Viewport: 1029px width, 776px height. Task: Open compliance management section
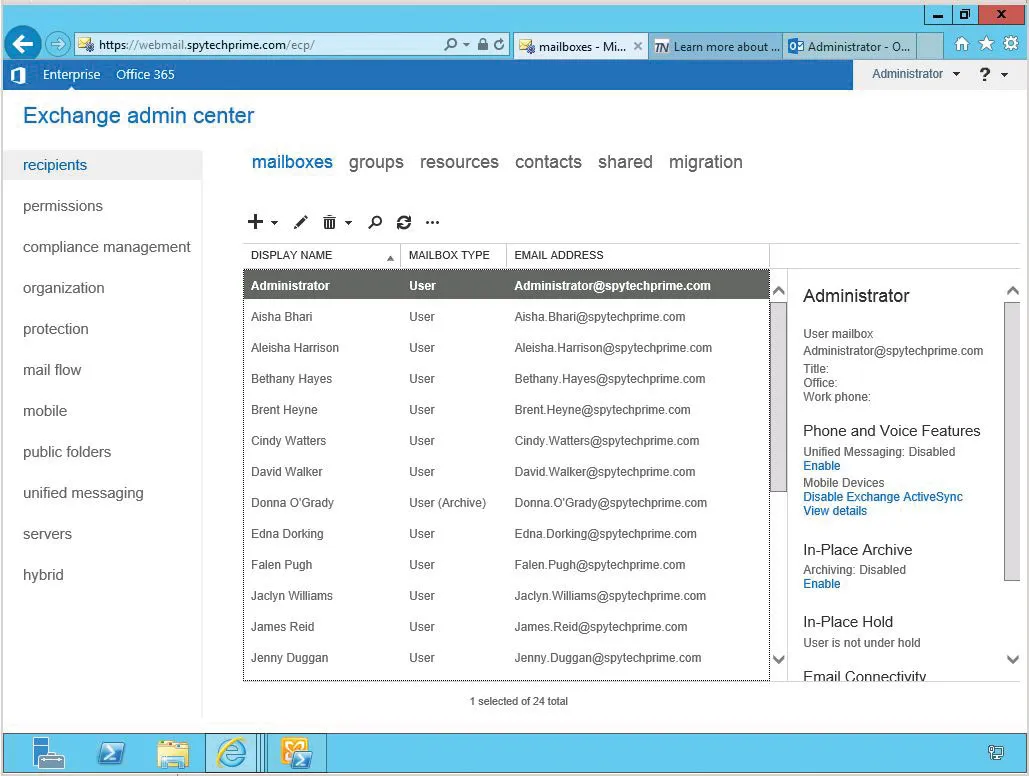tap(106, 247)
